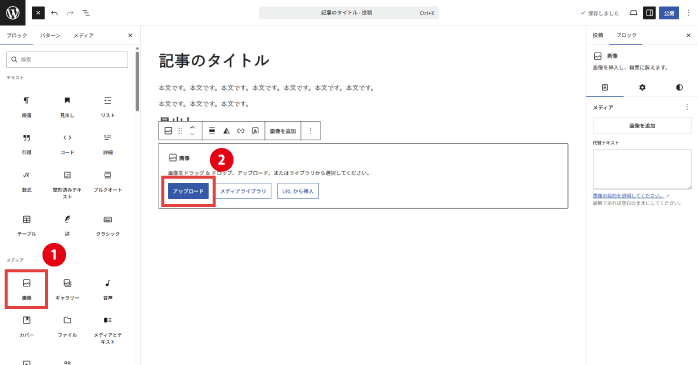Switch to the メディア inserter tab
698x365 pixels.
click(x=83, y=35)
